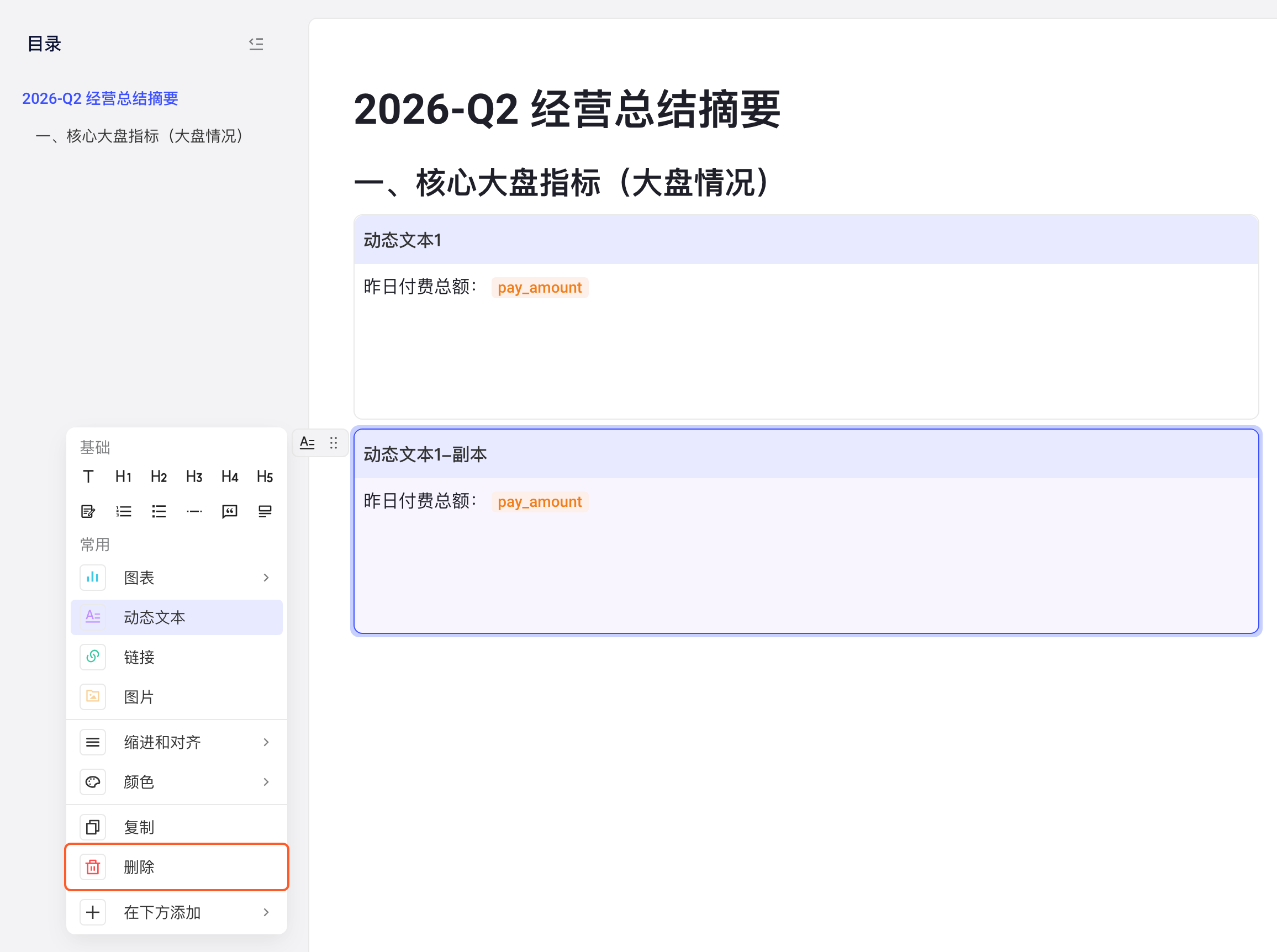
Task: Click 昨日付费总额 text in 动态文本1-副本
Action: [420, 501]
